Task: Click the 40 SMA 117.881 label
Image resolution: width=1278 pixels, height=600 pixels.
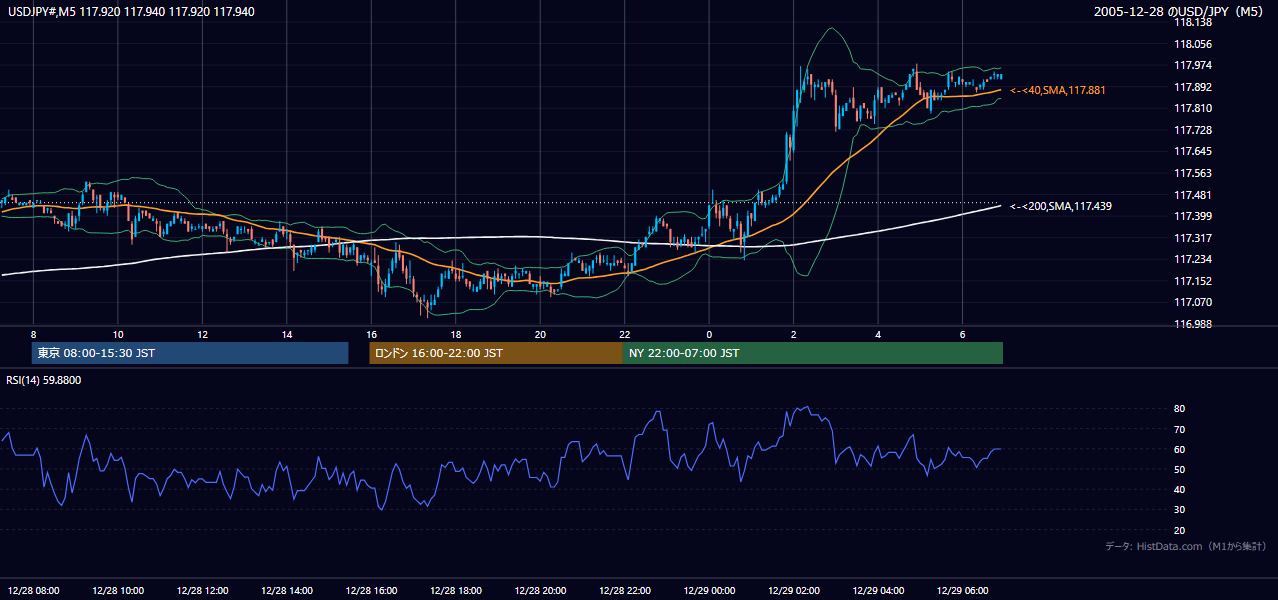Action: coord(1058,90)
